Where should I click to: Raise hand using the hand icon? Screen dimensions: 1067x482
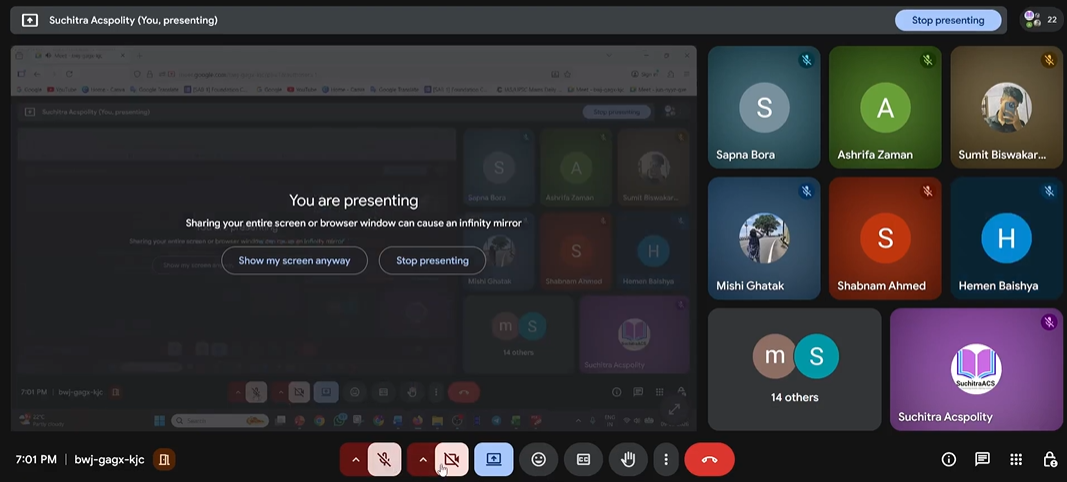pyautogui.click(x=628, y=460)
